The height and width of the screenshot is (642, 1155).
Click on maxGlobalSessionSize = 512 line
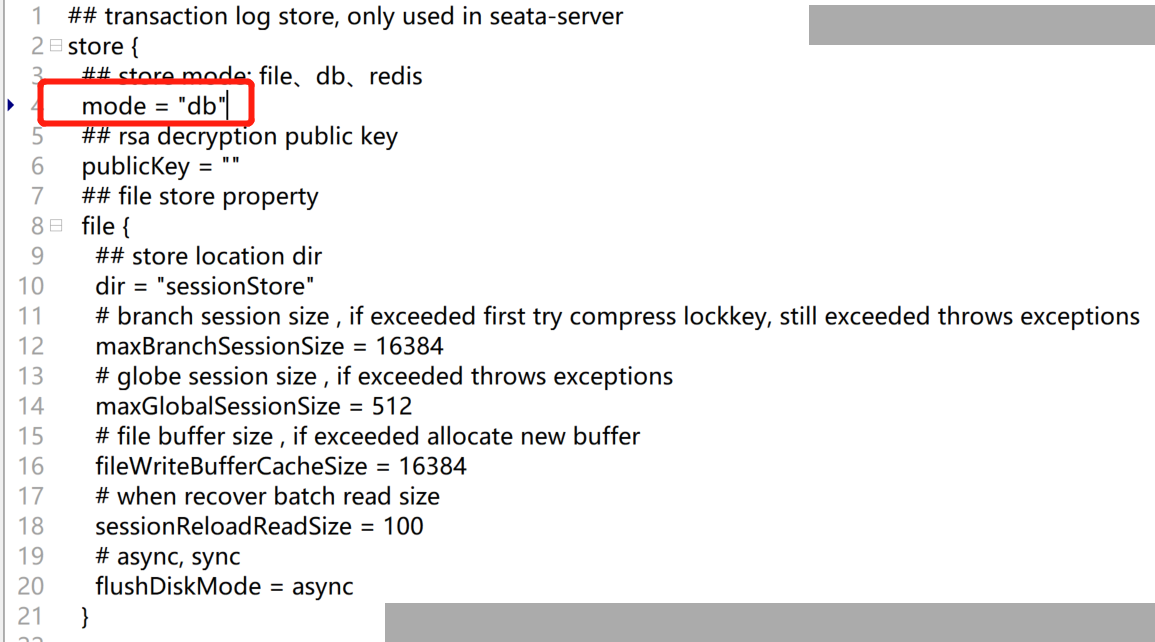point(253,406)
